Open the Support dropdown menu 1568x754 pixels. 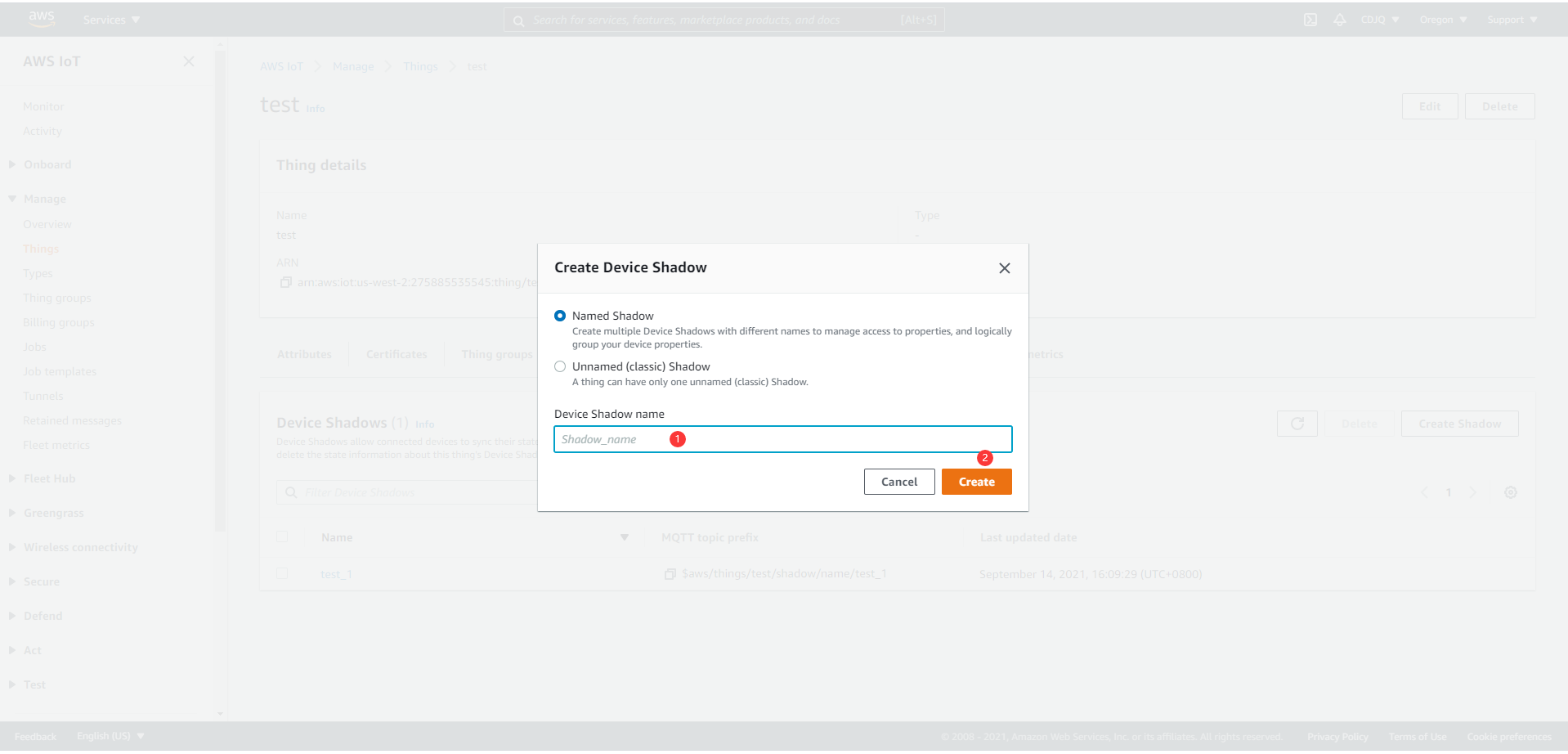pos(1512,20)
